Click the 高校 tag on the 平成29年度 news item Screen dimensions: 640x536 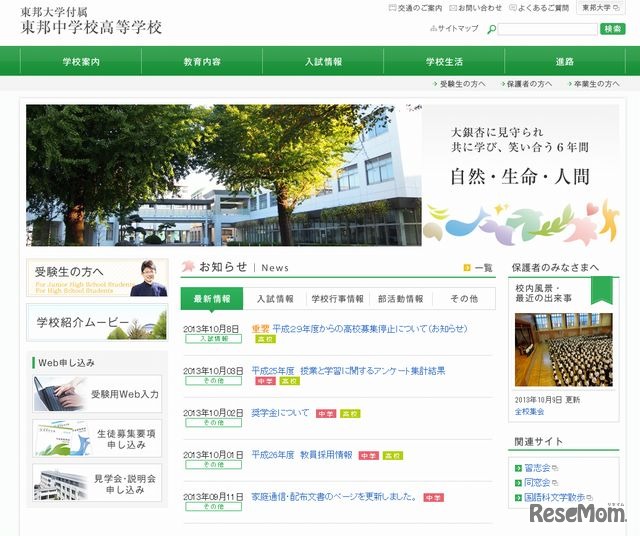(x=265, y=339)
